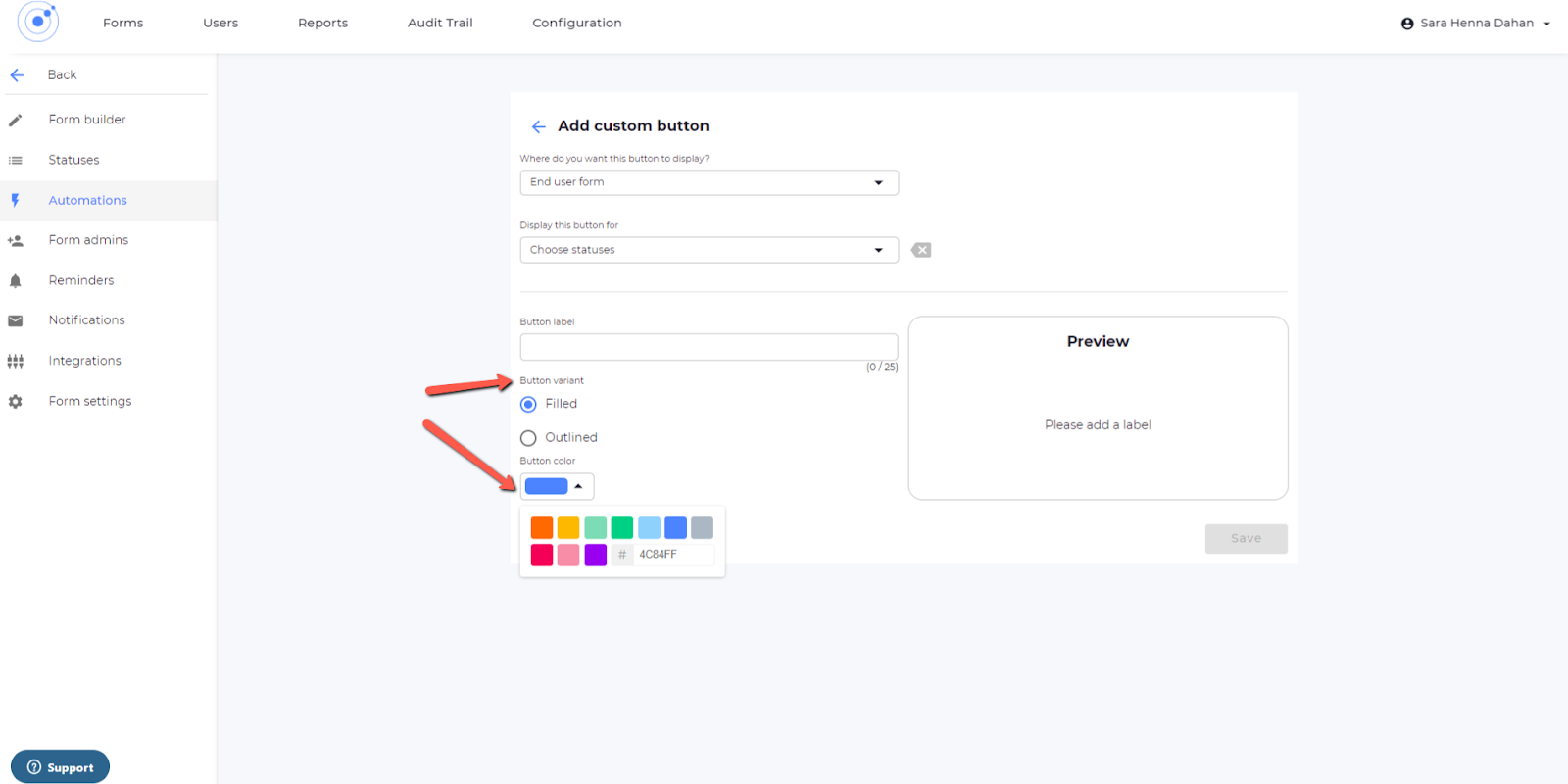Click the Integrations sliders icon
The image size is (1568, 784).
(16, 362)
